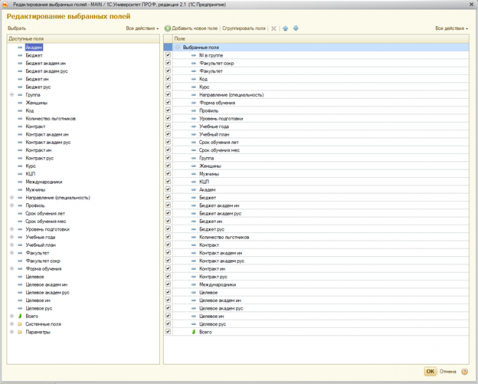Viewport: 478px width, 384px height.
Task: Expand Уровень подготовки in available fields
Action: click(x=12, y=229)
